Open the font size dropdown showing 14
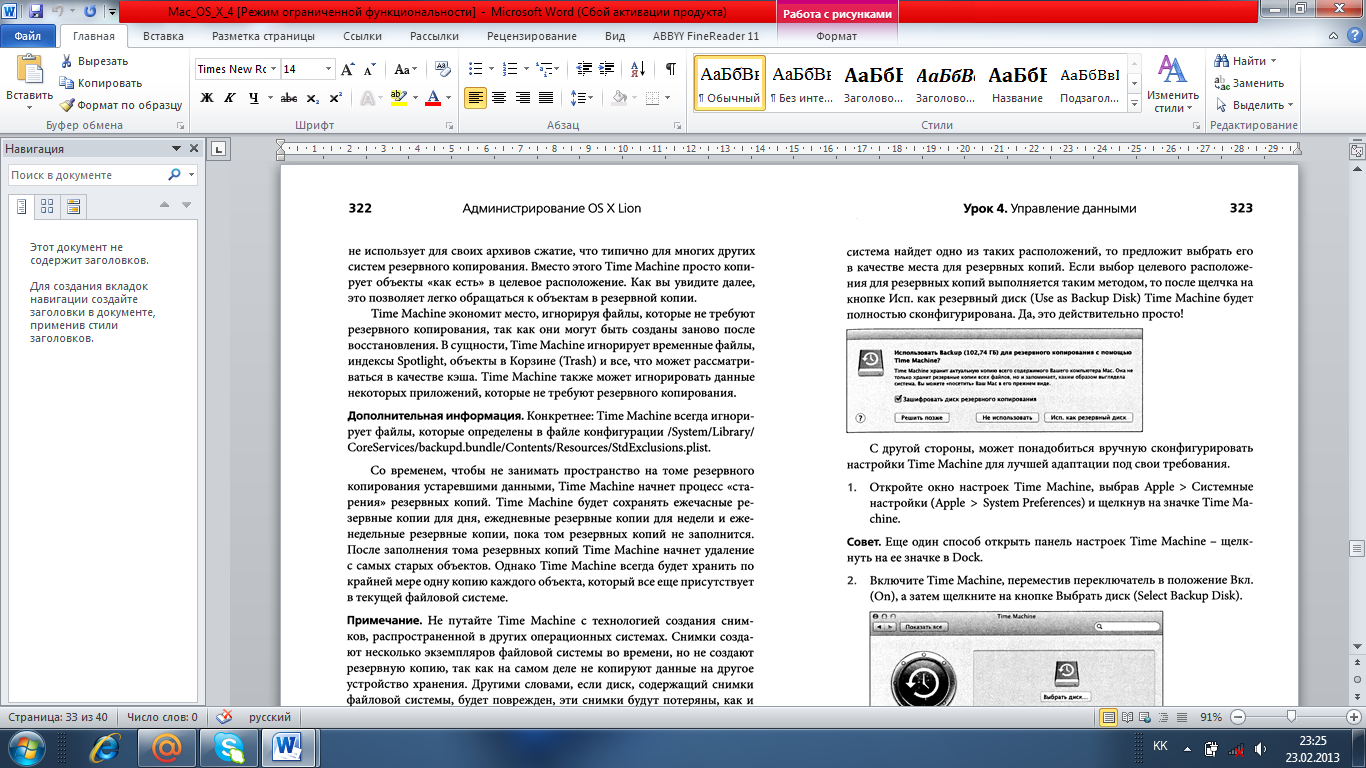1366x768 pixels. pos(328,69)
